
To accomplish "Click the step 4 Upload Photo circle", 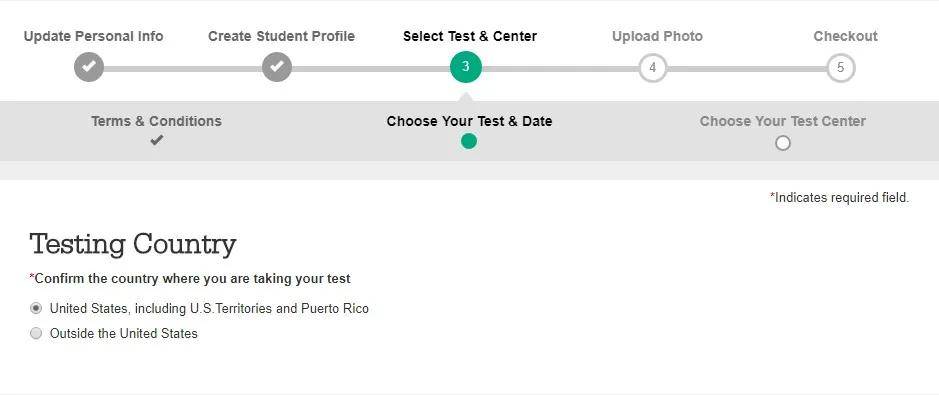I will [x=653, y=68].
